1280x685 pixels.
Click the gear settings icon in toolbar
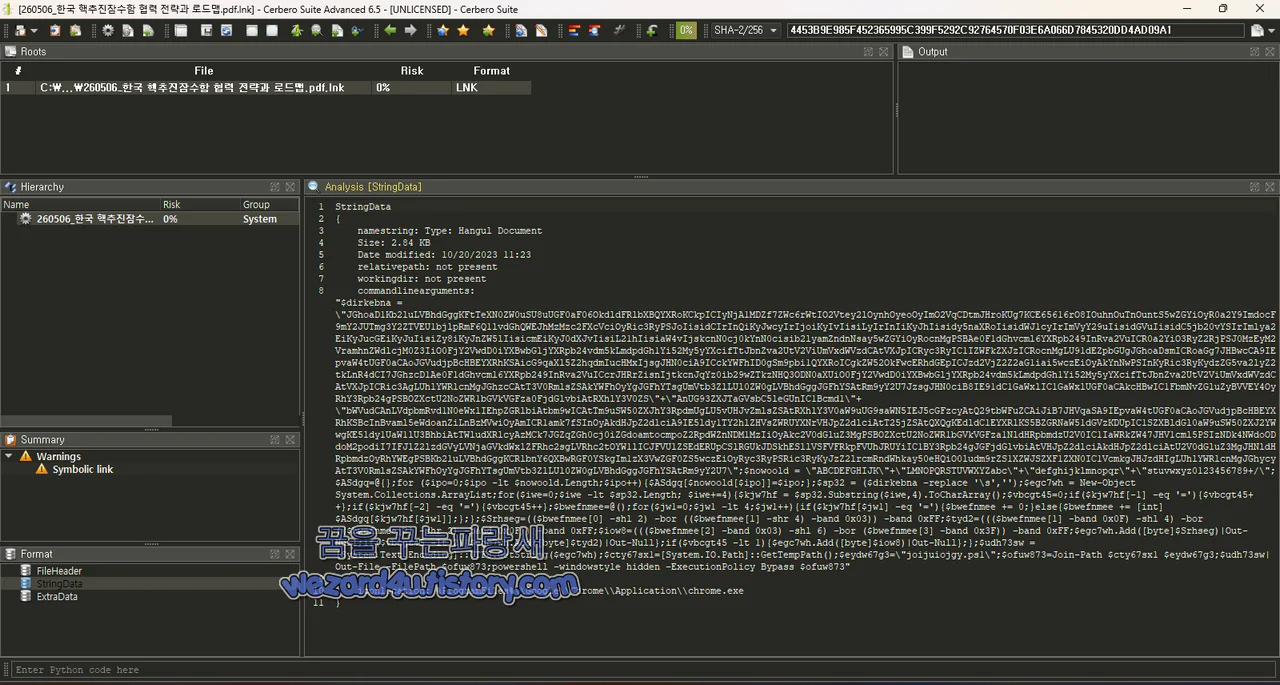108,30
